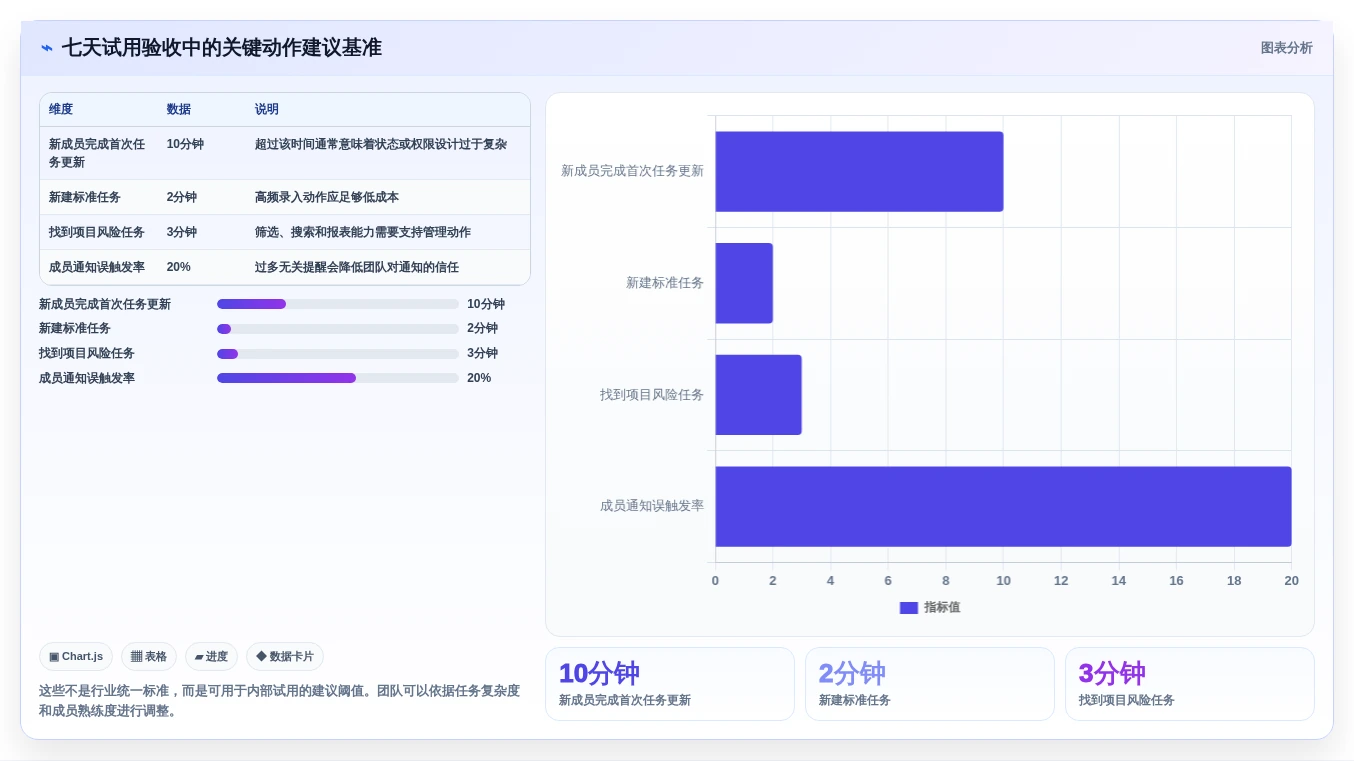Click table cell 找到项目风险任务

point(97,232)
